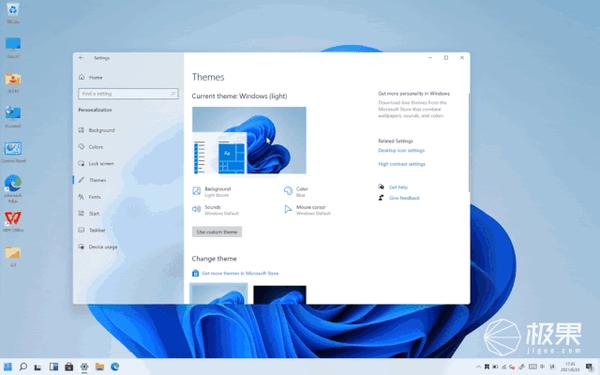Open the Recycle Bin desktop icon
This screenshot has width=600, height=375.
(13, 12)
